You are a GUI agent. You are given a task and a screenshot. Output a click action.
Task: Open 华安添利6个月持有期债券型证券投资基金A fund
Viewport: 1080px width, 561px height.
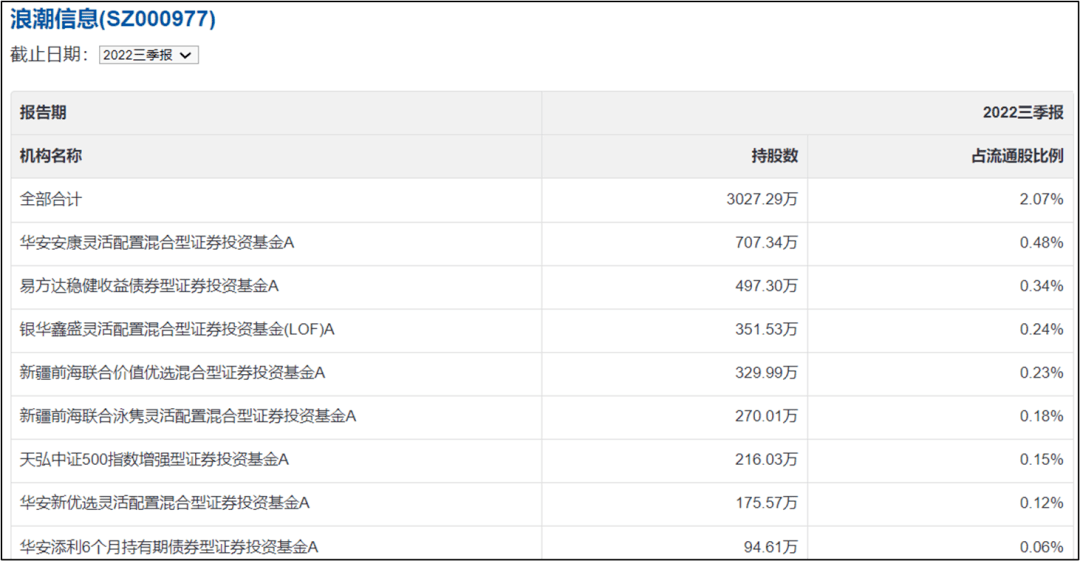click(169, 546)
